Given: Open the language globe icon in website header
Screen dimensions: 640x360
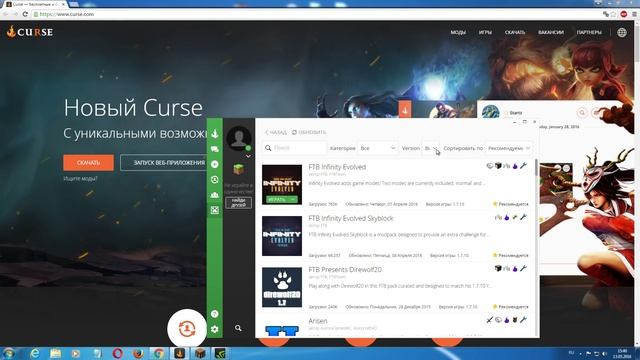Looking at the screenshot, I should pos(622,32).
